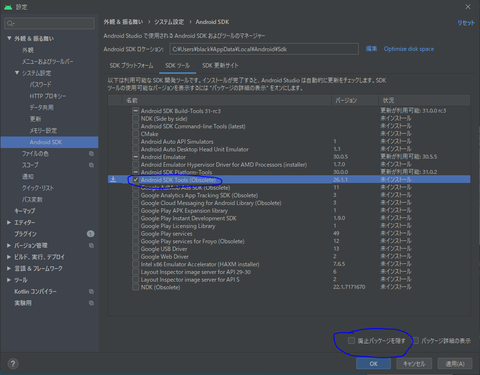Select Android SDK in the settings tree
The image size is (480, 375).
point(49,142)
